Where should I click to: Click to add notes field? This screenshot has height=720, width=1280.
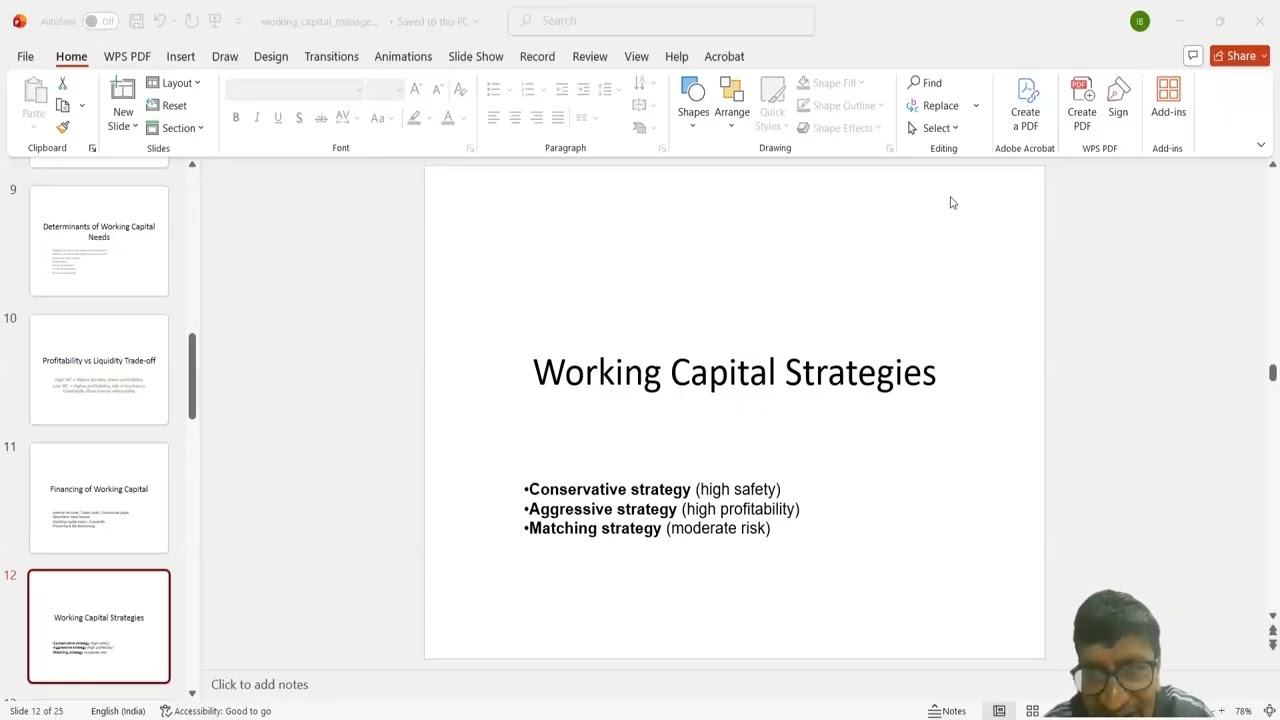pos(260,685)
